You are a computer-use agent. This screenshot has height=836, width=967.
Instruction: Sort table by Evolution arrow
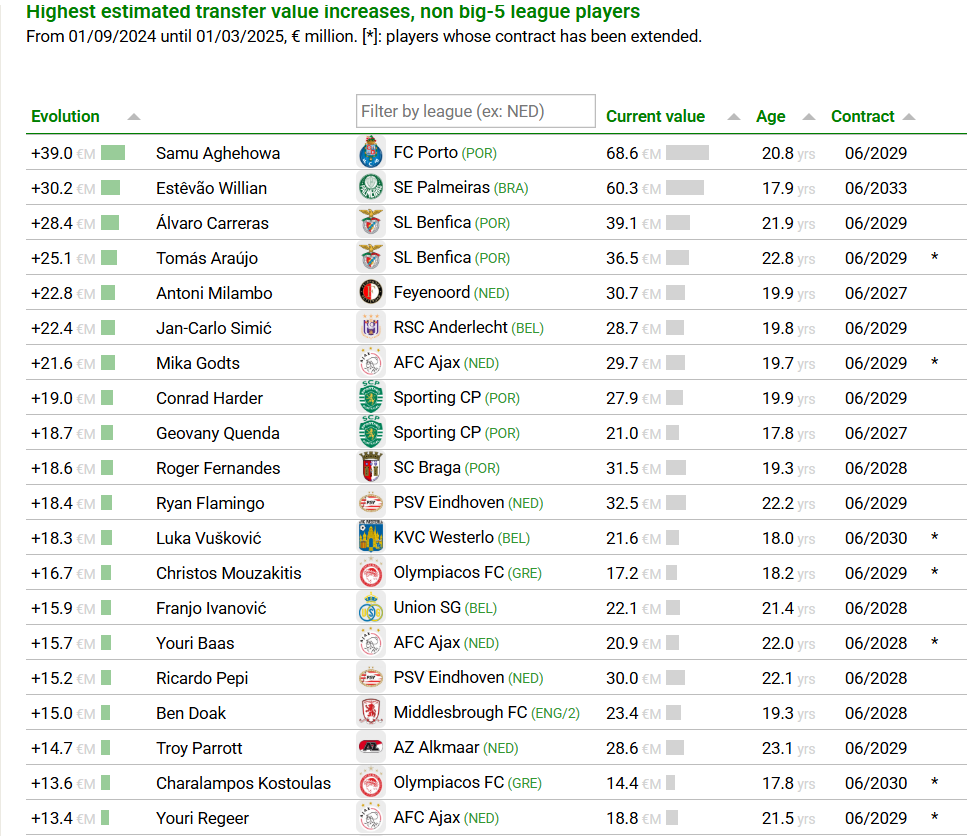pos(134,117)
